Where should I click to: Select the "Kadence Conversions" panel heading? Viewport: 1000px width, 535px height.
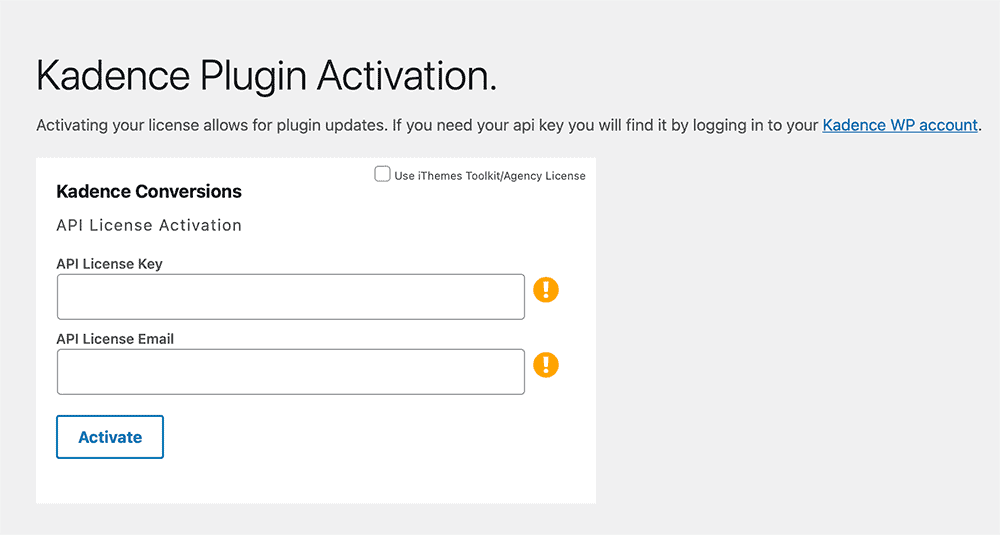[x=149, y=191]
